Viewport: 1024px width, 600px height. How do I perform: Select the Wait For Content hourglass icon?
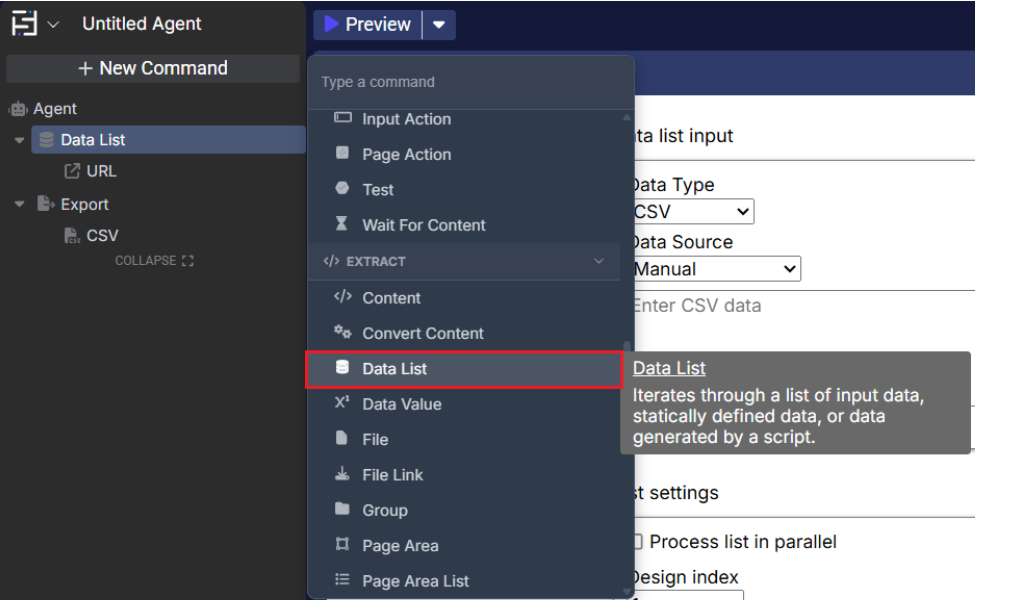(x=342, y=225)
